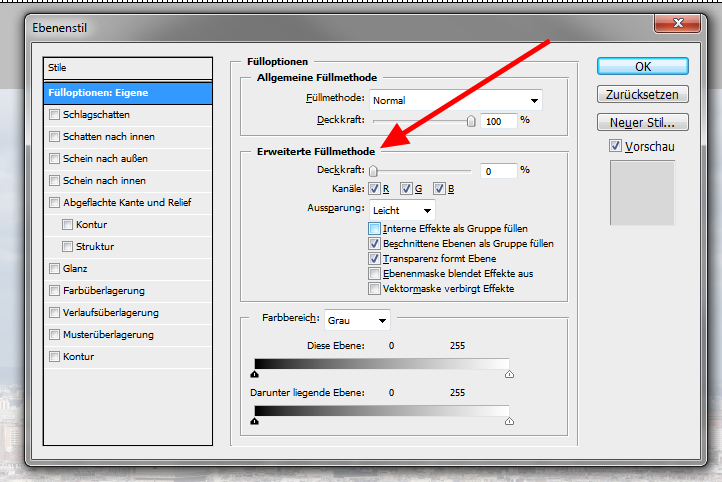Click the extended fill Deckkraft slider handle
The image size is (722, 482).
tap(373, 171)
